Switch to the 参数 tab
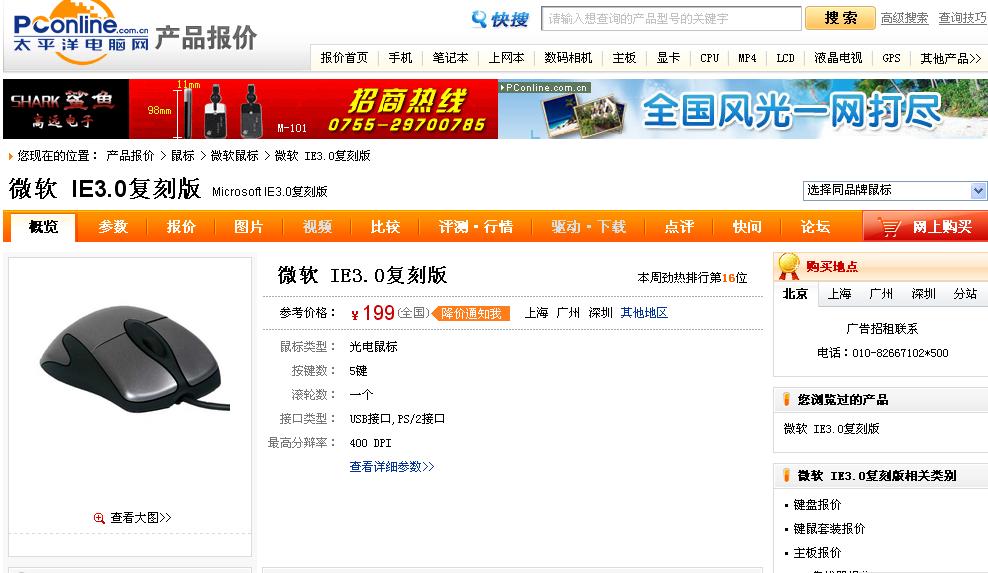This screenshot has width=988, height=573. click(x=113, y=227)
